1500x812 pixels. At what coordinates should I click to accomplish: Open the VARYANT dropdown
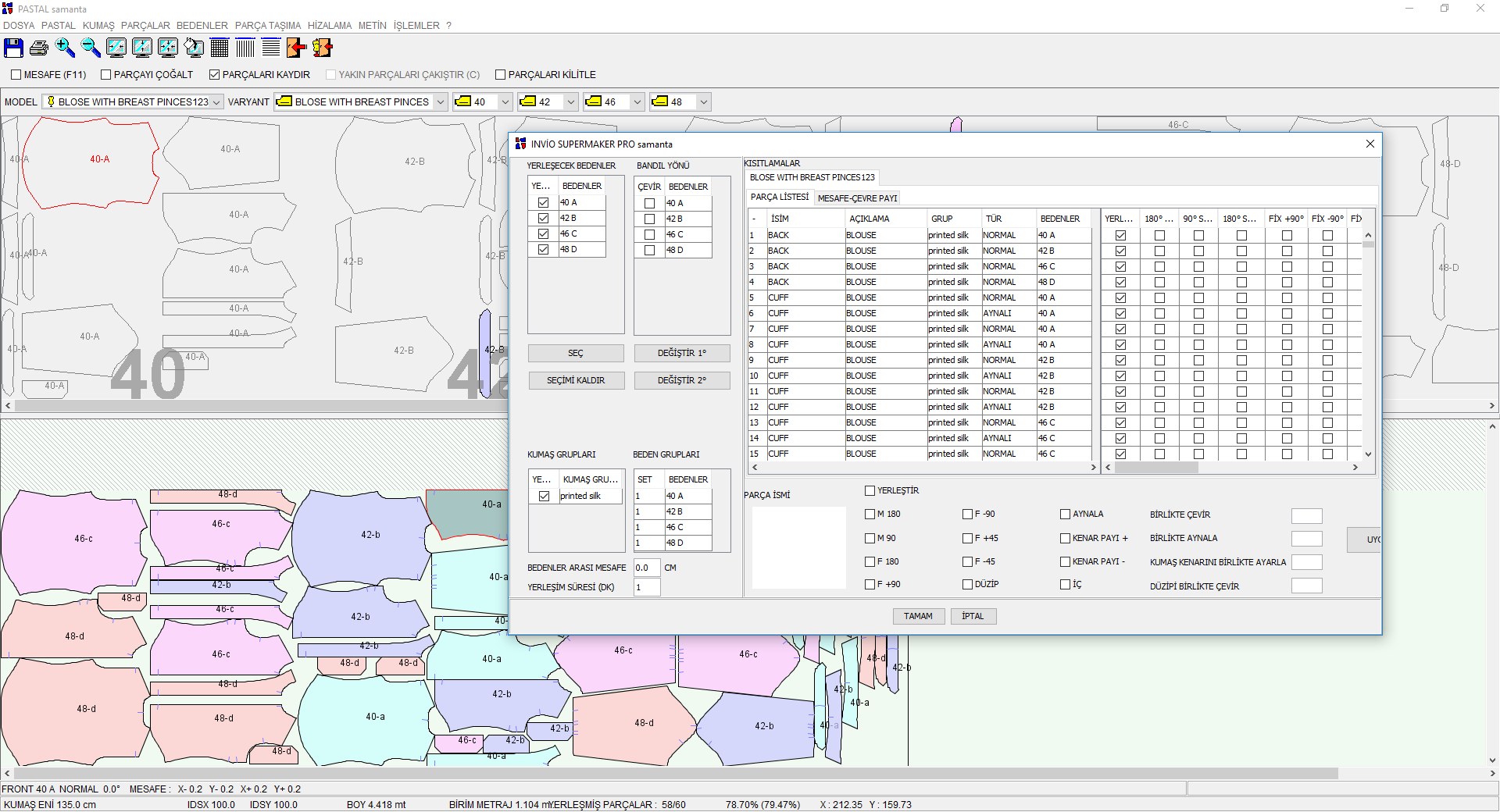441,102
